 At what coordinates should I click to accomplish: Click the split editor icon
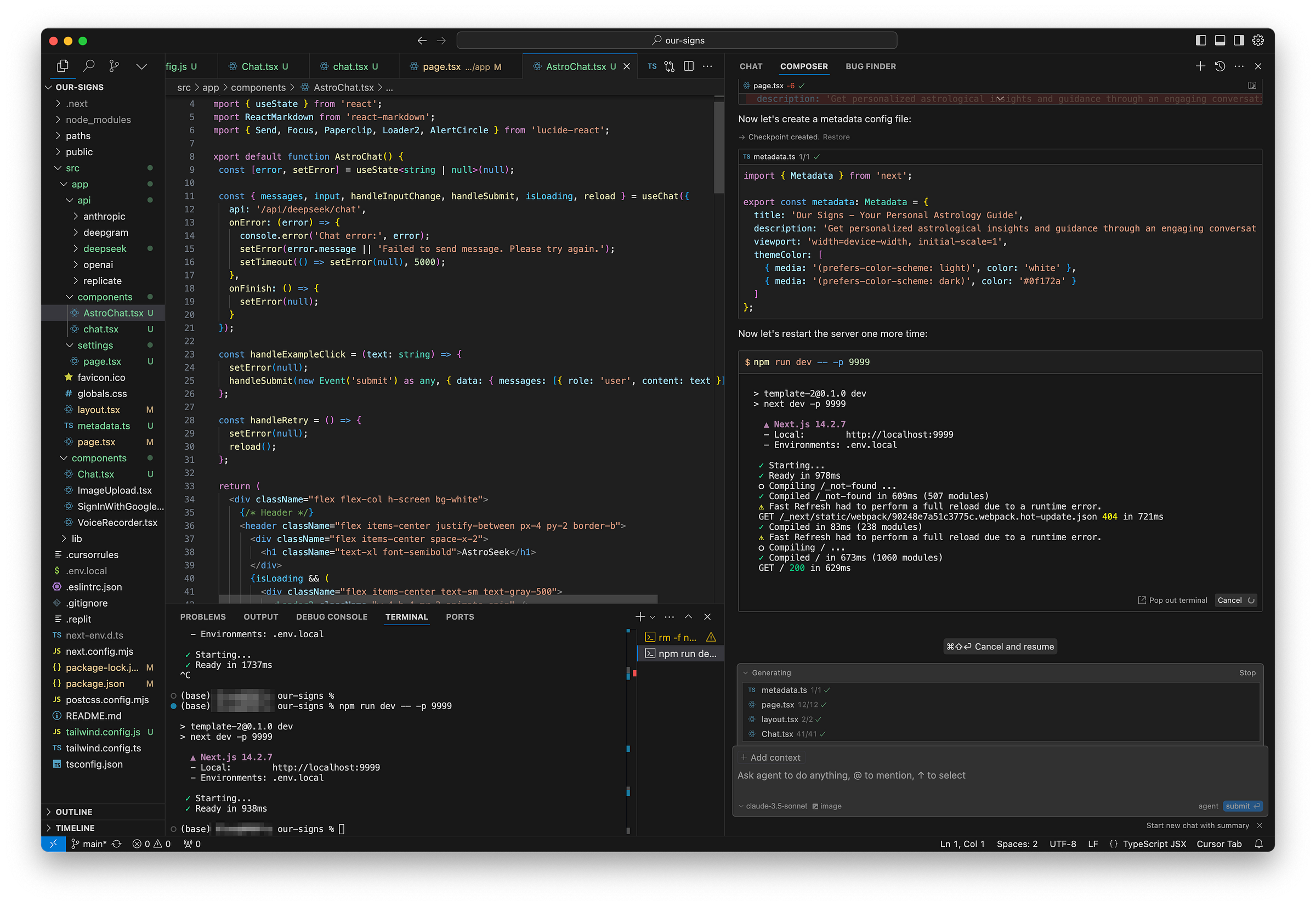click(x=688, y=66)
